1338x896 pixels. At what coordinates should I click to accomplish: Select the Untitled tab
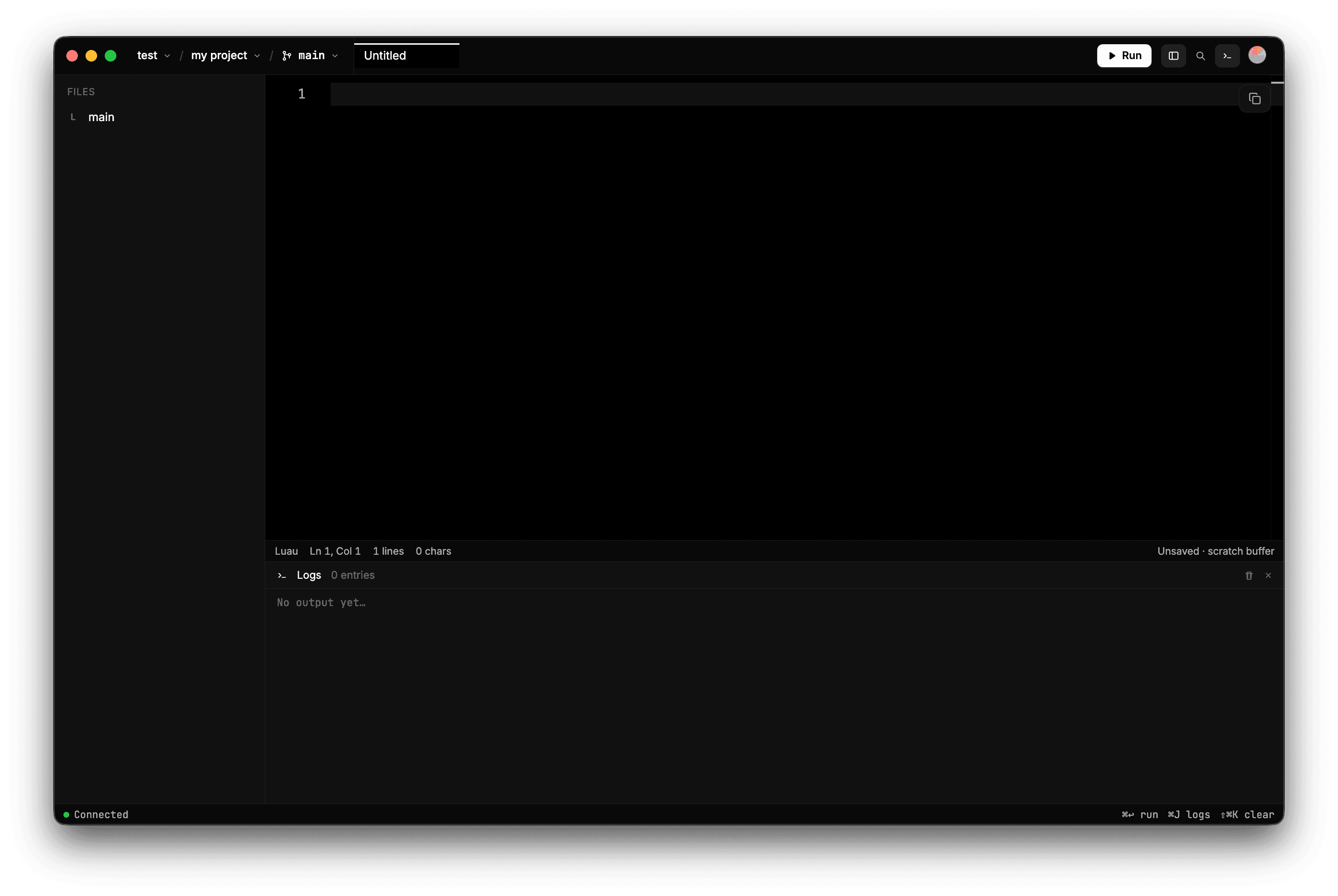pos(406,55)
